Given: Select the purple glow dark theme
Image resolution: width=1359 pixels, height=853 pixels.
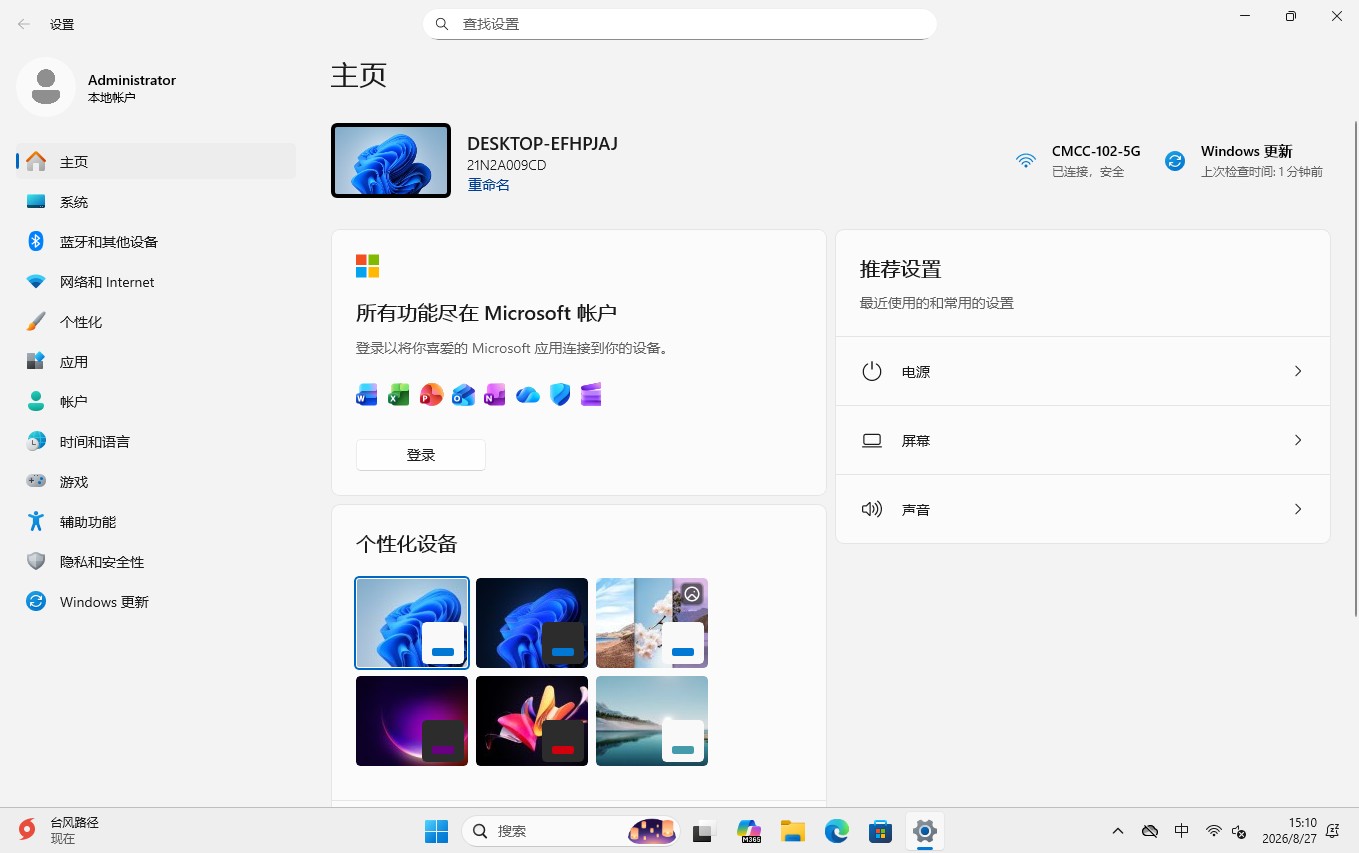Looking at the screenshot, I should (x=412, y=721).
